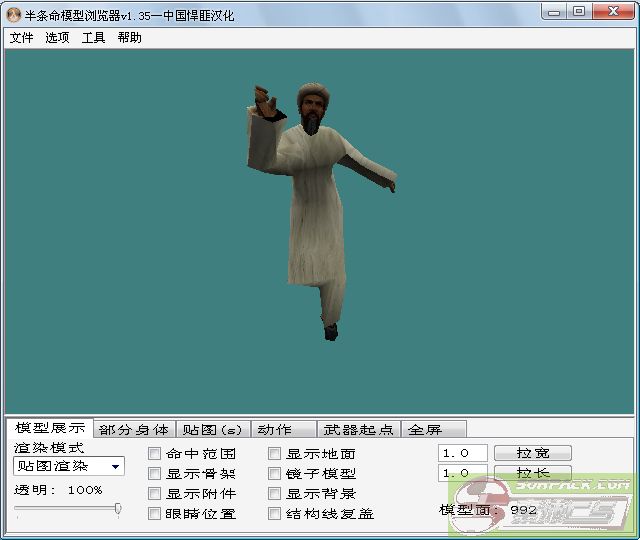Open the 帮助 menu
Image resolution: width=640 pixels, height=540 pixels.
[129, 38]
